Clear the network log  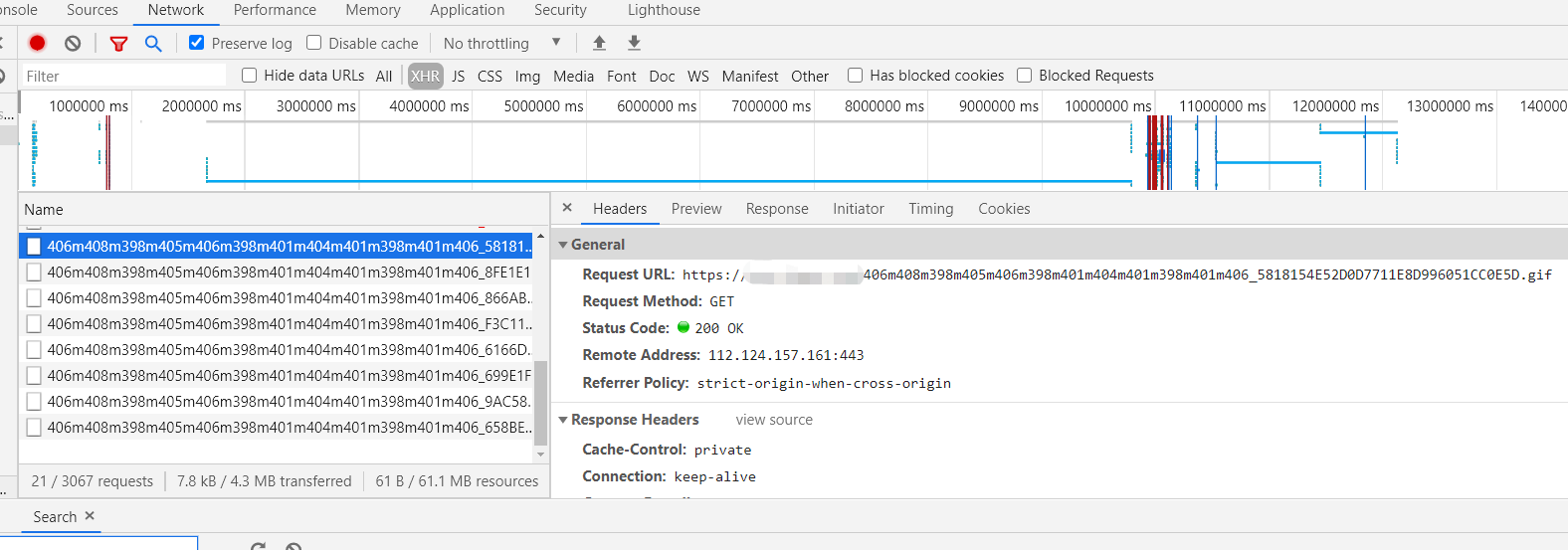(73, 43)
